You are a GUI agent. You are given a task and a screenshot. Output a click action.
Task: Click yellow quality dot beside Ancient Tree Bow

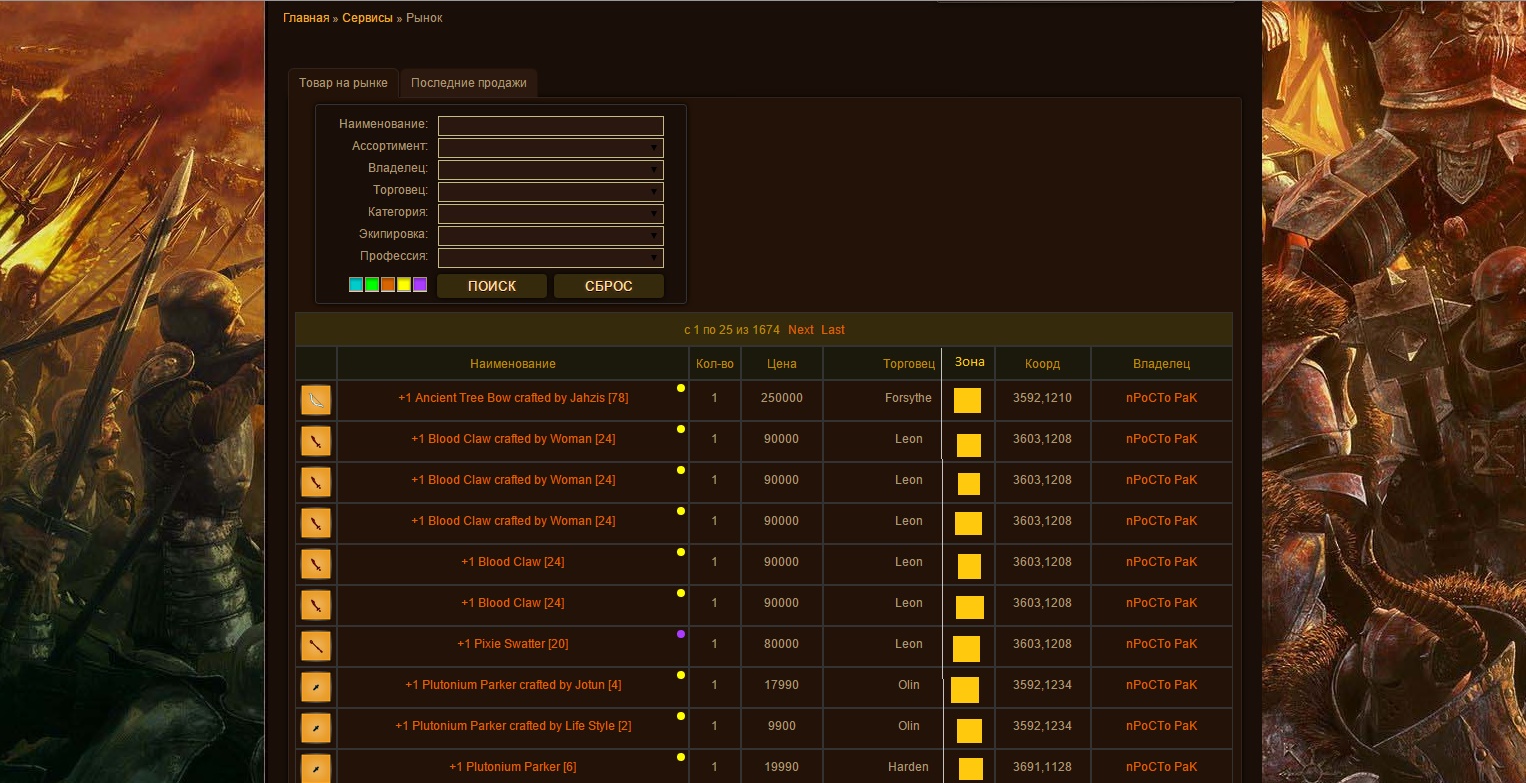pyautogui.click(x=681, y=388)
